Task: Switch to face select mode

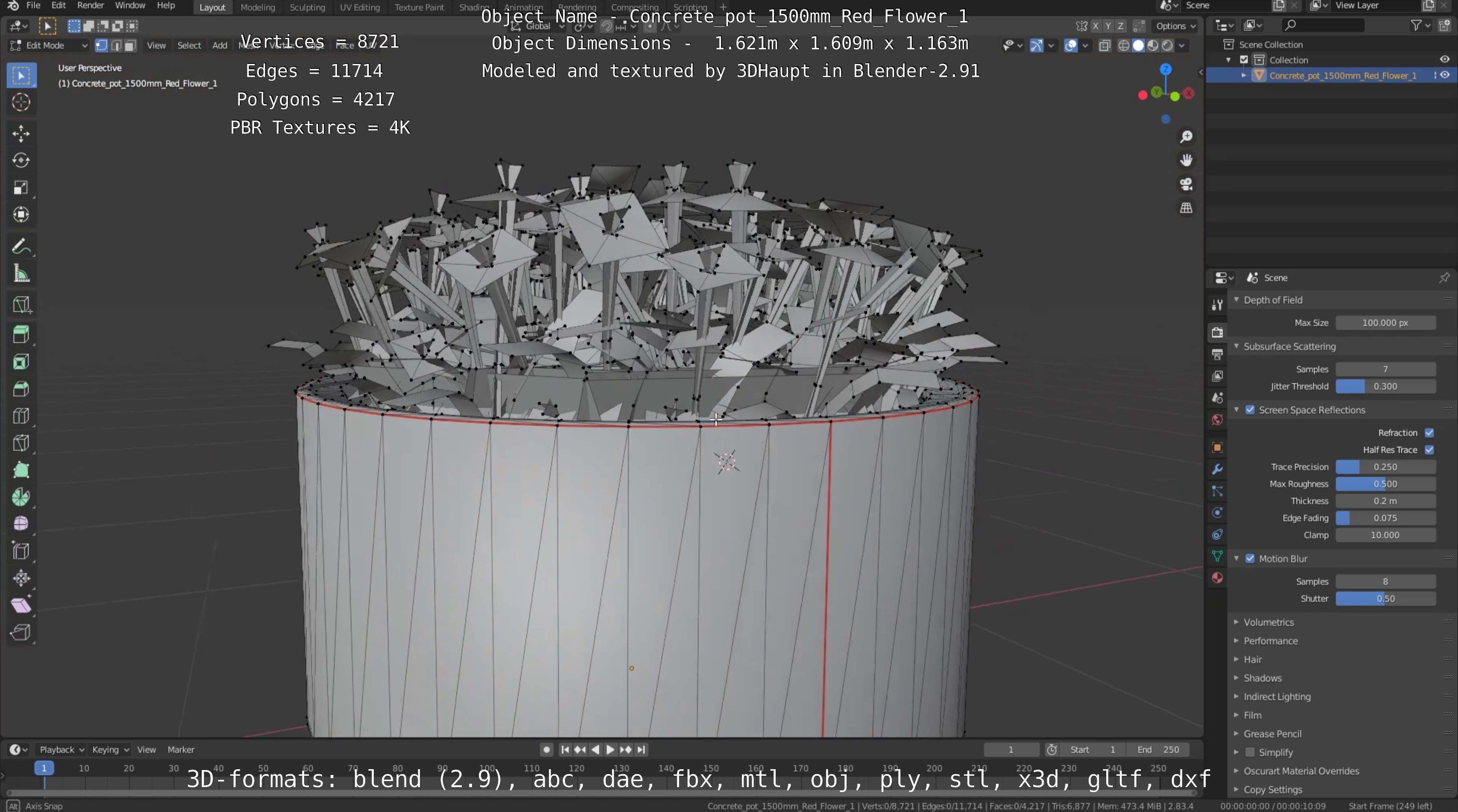Action: pyautogui.click(x=130, y=46)
